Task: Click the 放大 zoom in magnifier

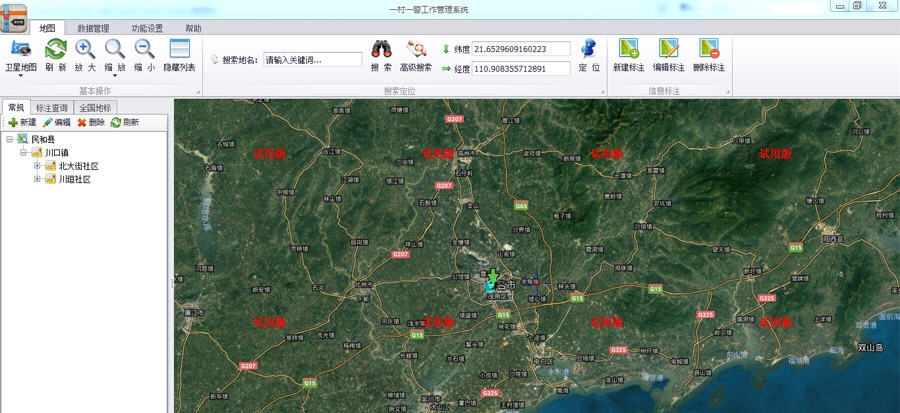Action: point(85,49)
